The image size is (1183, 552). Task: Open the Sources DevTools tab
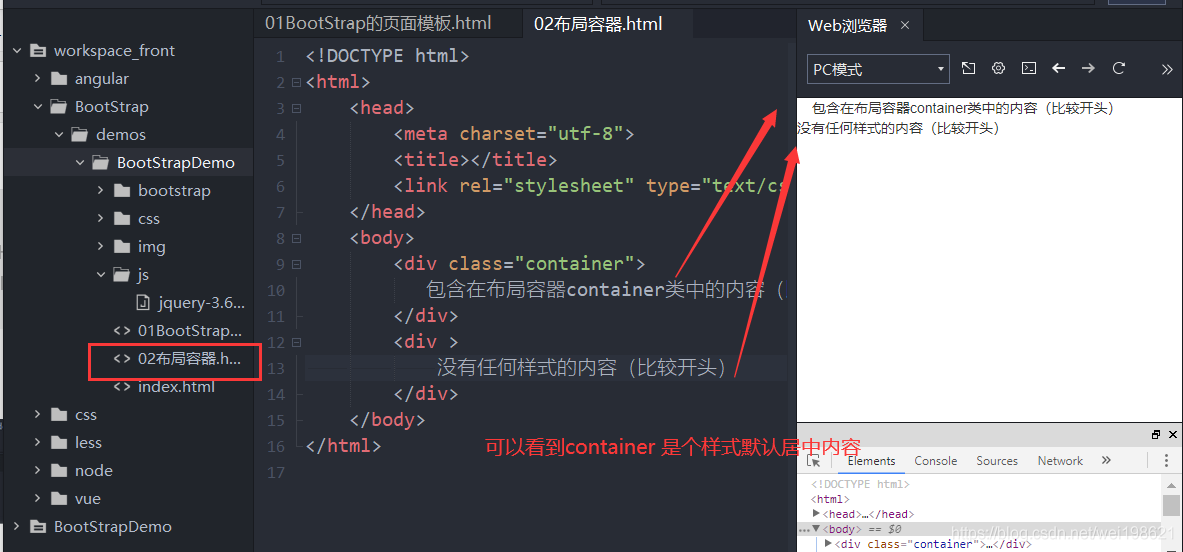click(997, 461)
